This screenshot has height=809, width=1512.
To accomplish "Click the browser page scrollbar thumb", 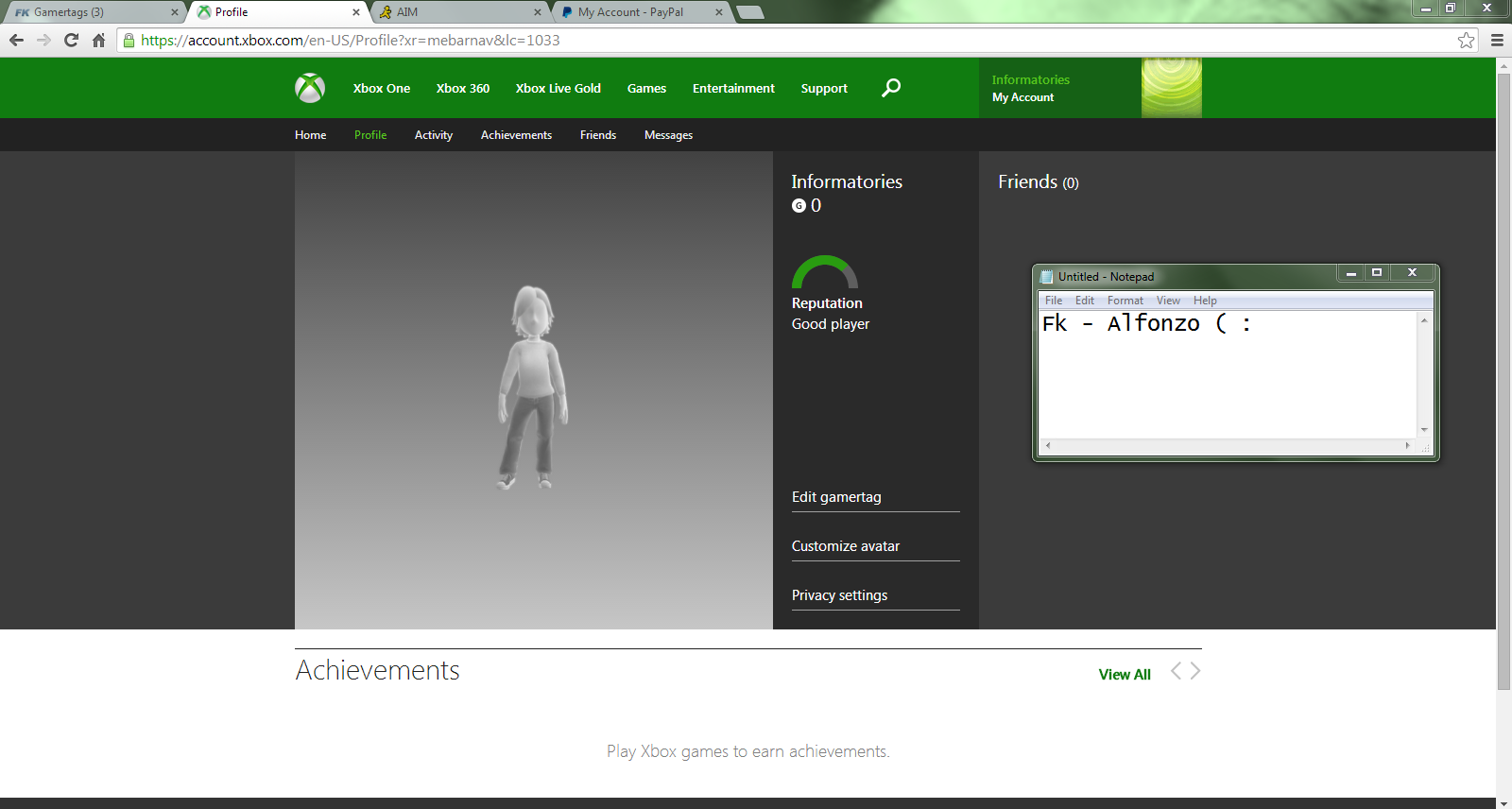I will 1503,380.
